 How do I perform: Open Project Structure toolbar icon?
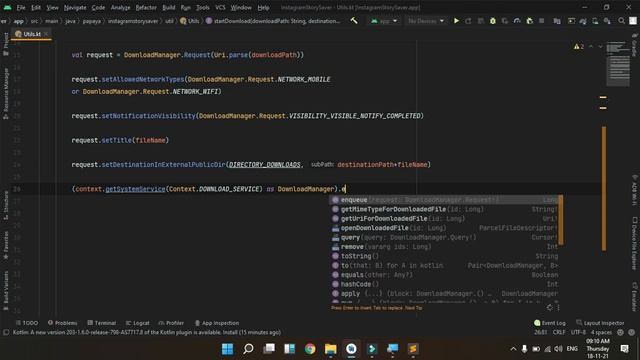(x=557, y=20)
